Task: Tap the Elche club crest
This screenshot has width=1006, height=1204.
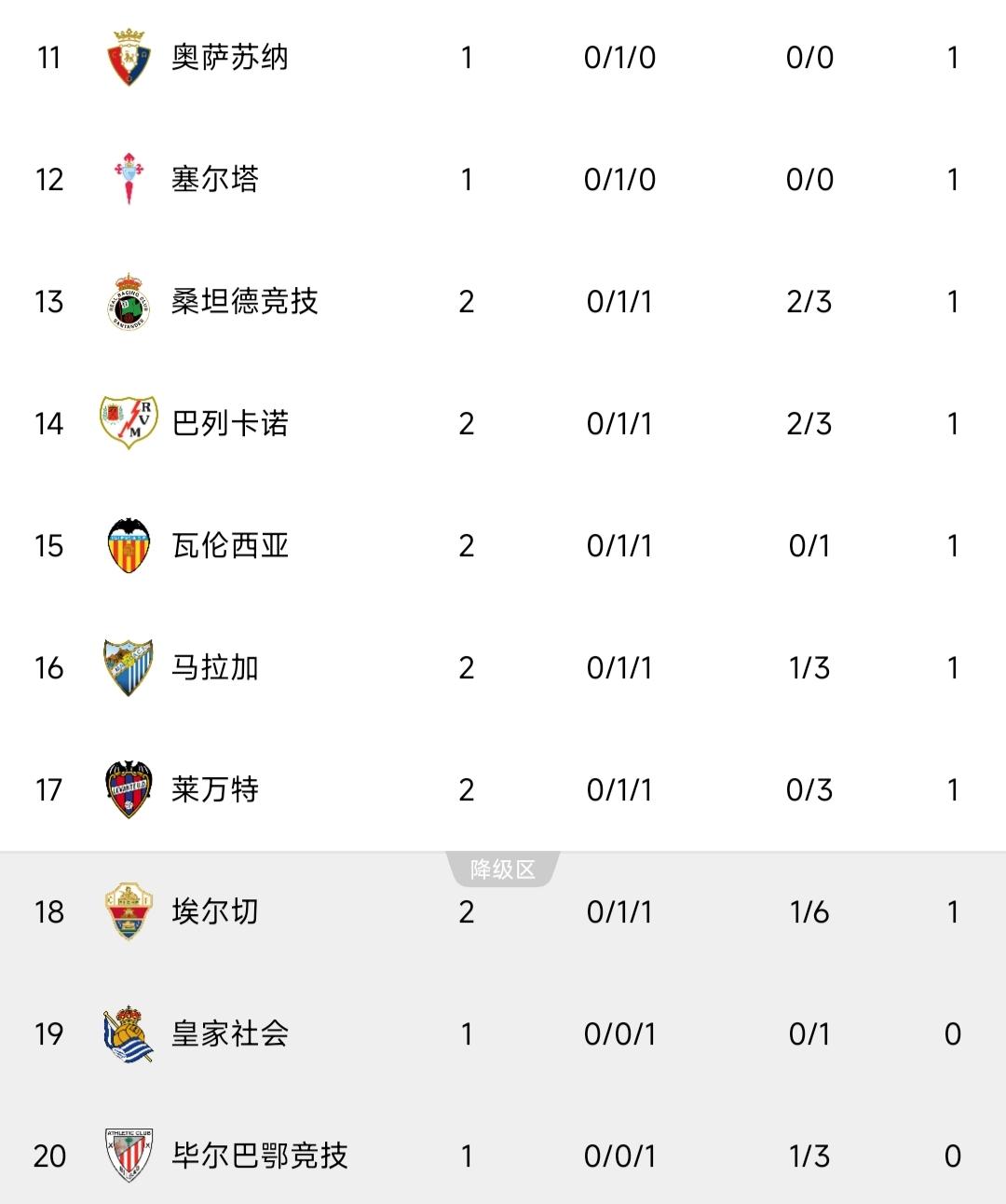Action: click(129, 911)
